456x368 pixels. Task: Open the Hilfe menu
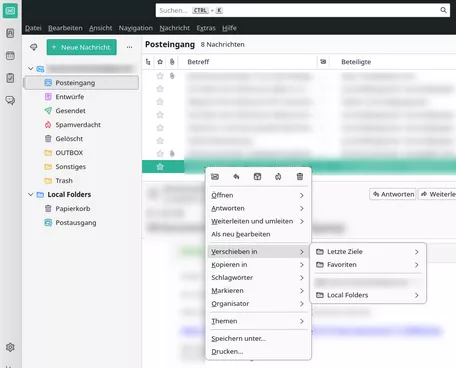tap(229, 28)
